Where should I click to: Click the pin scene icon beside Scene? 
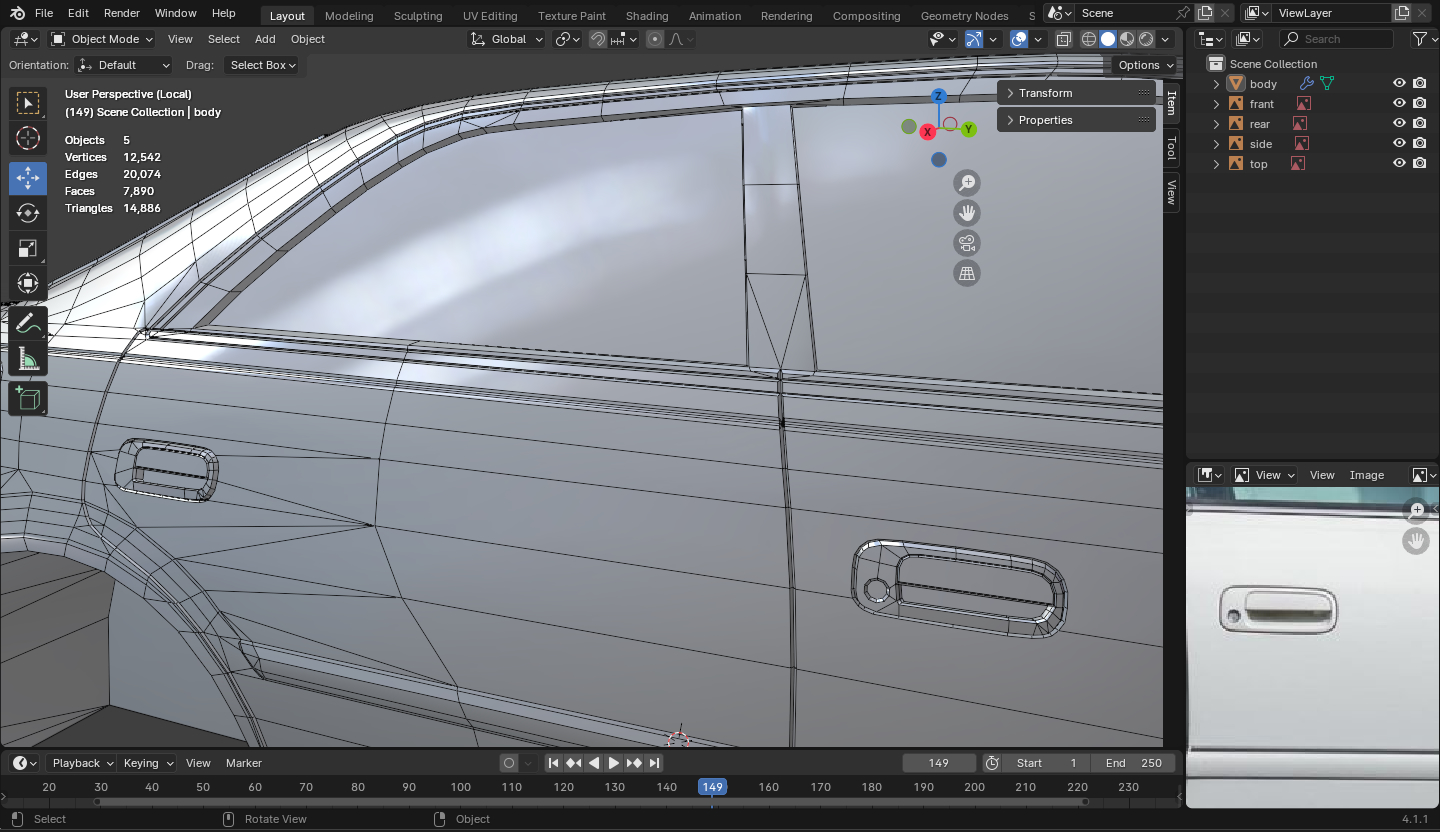click(x=1183, y=13)
